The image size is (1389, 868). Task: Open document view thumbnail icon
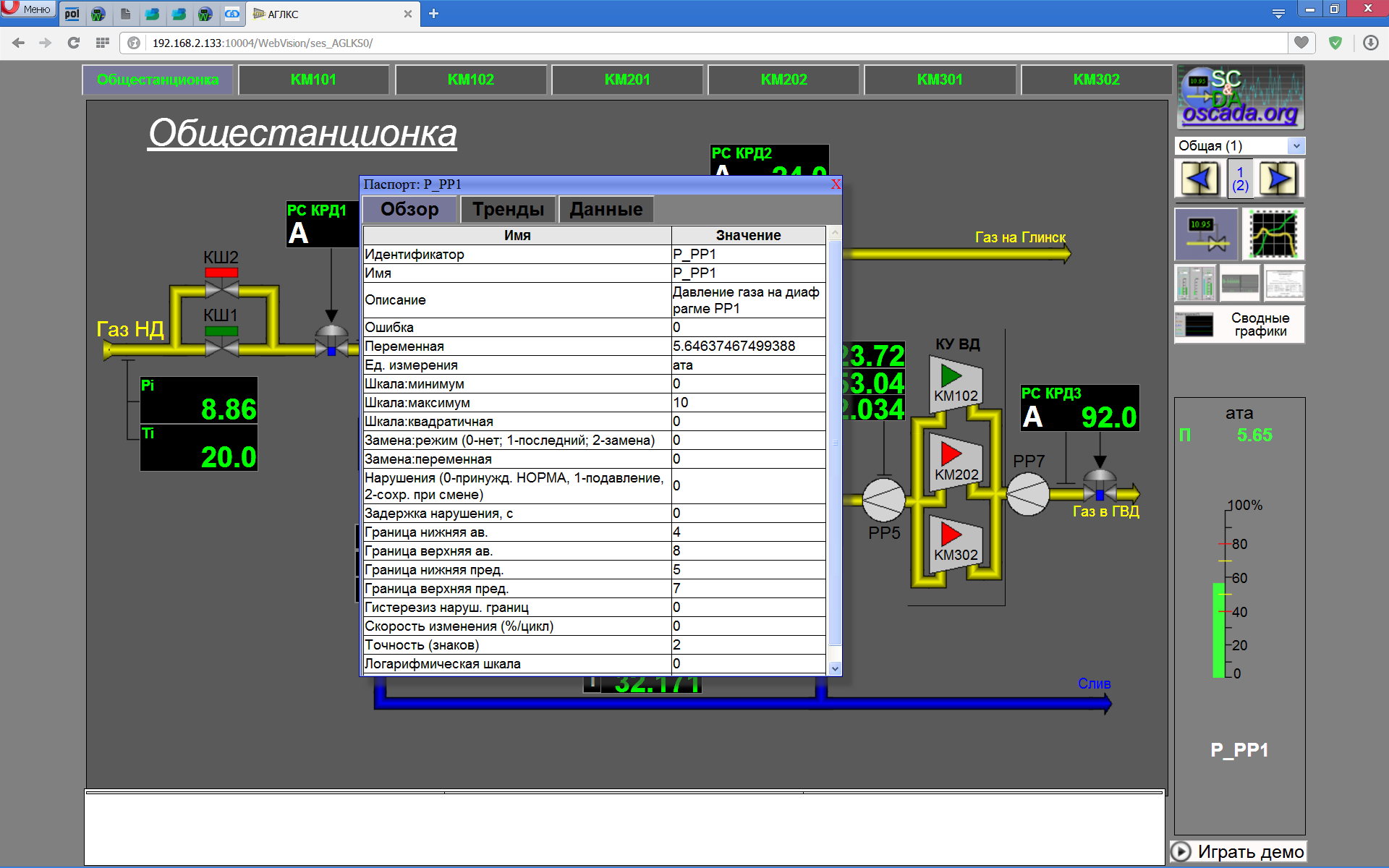tap(1284, 283)
